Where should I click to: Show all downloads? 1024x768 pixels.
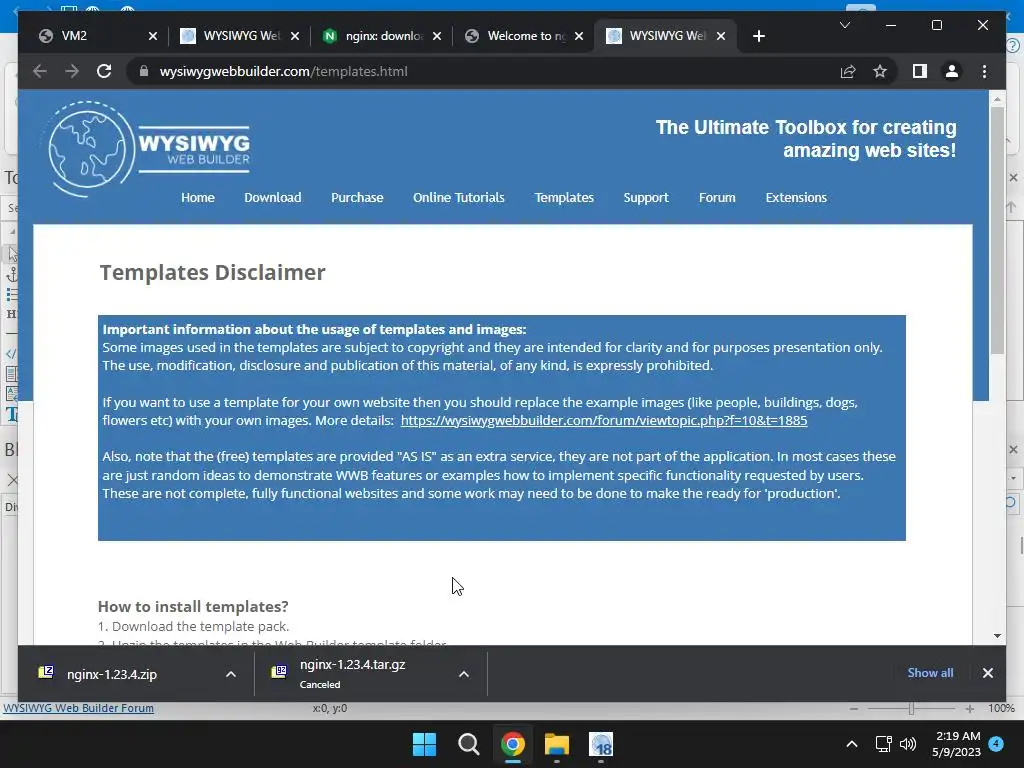(x=930, y=673)
